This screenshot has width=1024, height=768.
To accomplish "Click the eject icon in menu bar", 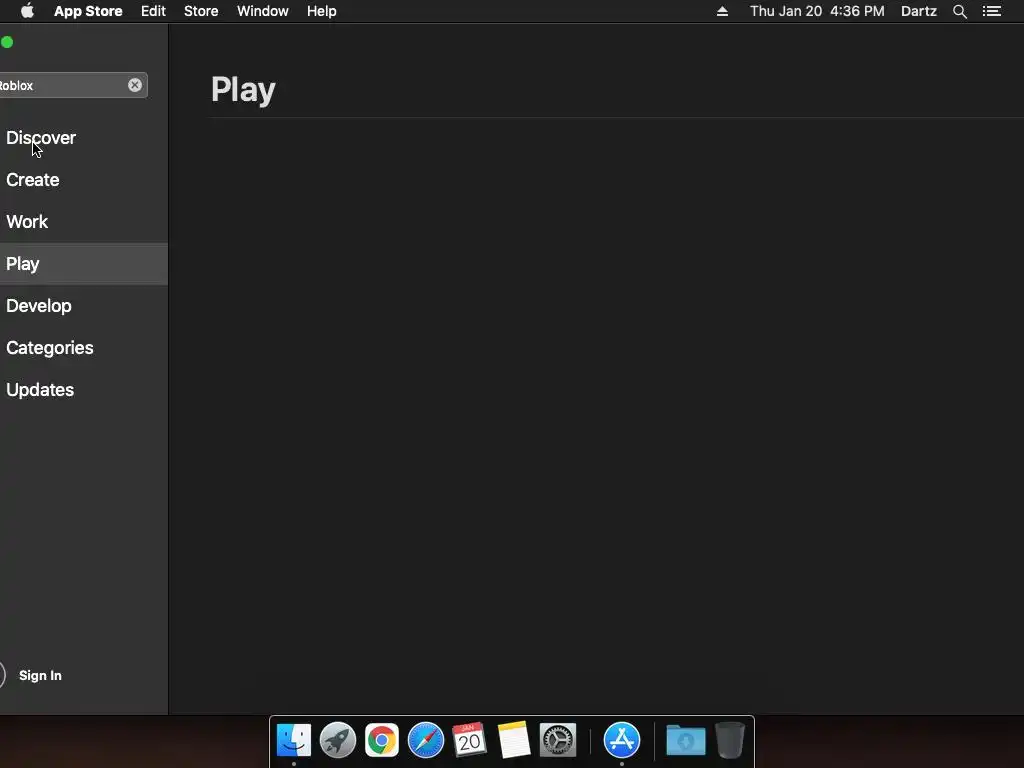I will pyautogui.click(x=722, y=11).
